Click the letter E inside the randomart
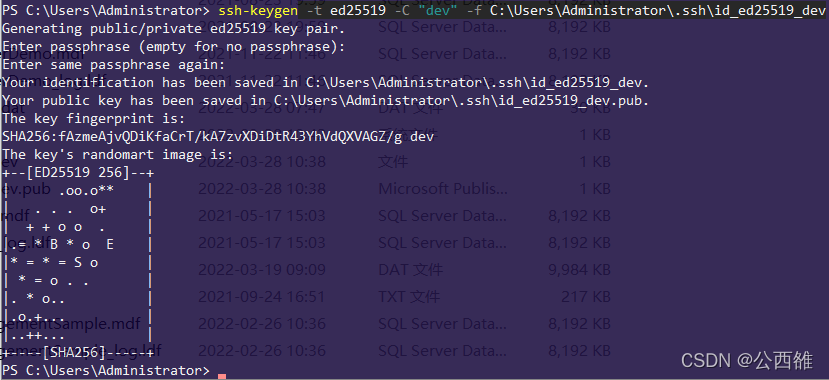Screen dimensions: 829x380 coord(110,245)
